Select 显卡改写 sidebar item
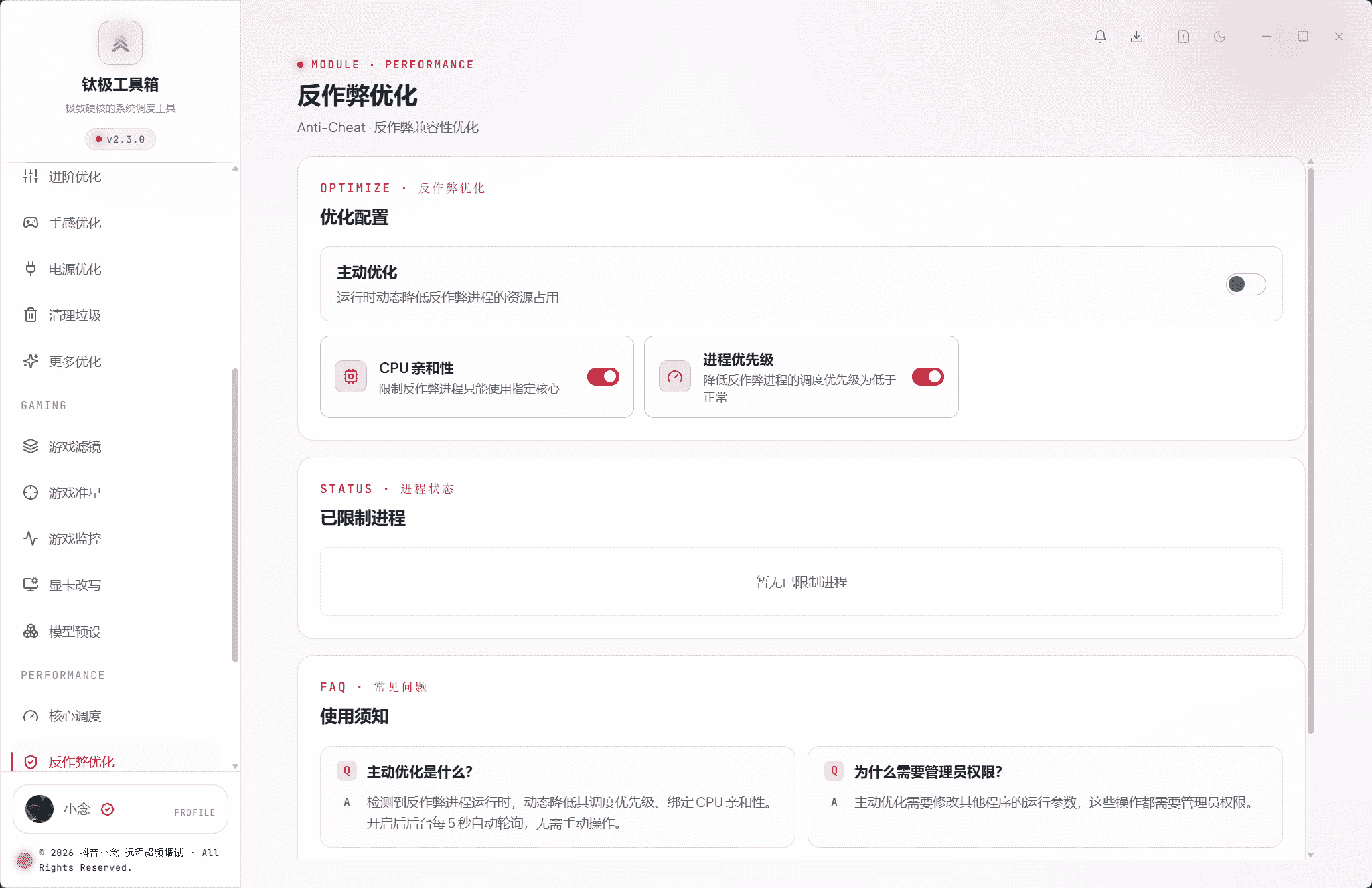 [115, 585]
